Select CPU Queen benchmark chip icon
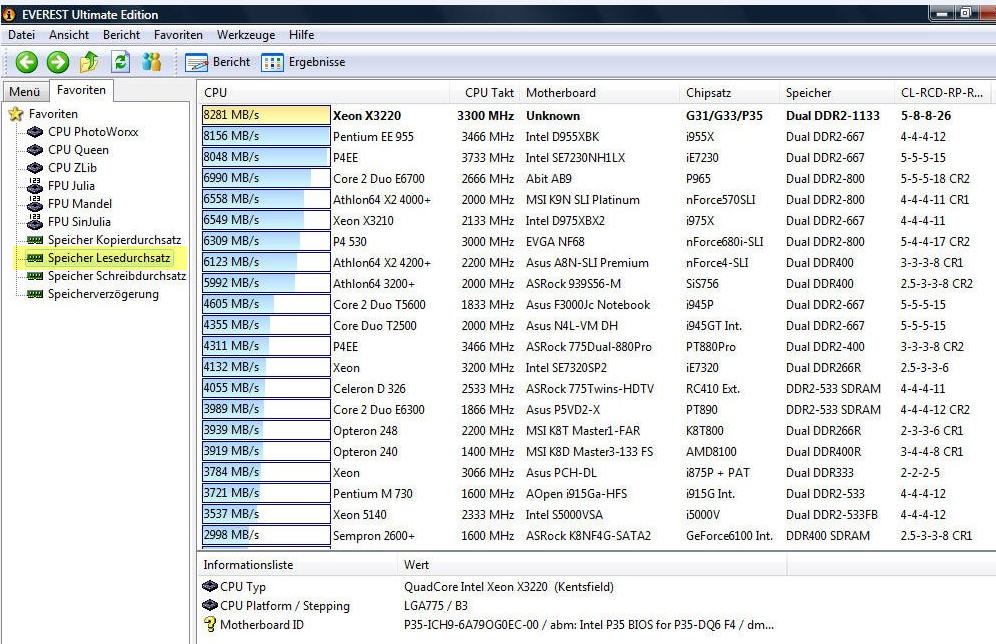Viewport: 996px width, 644px height. point(35,150)
